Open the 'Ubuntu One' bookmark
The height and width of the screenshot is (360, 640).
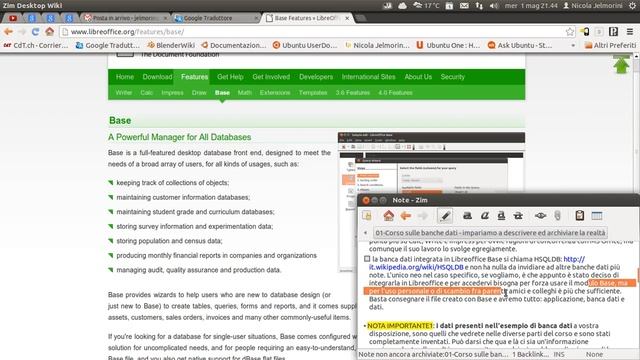448,45
